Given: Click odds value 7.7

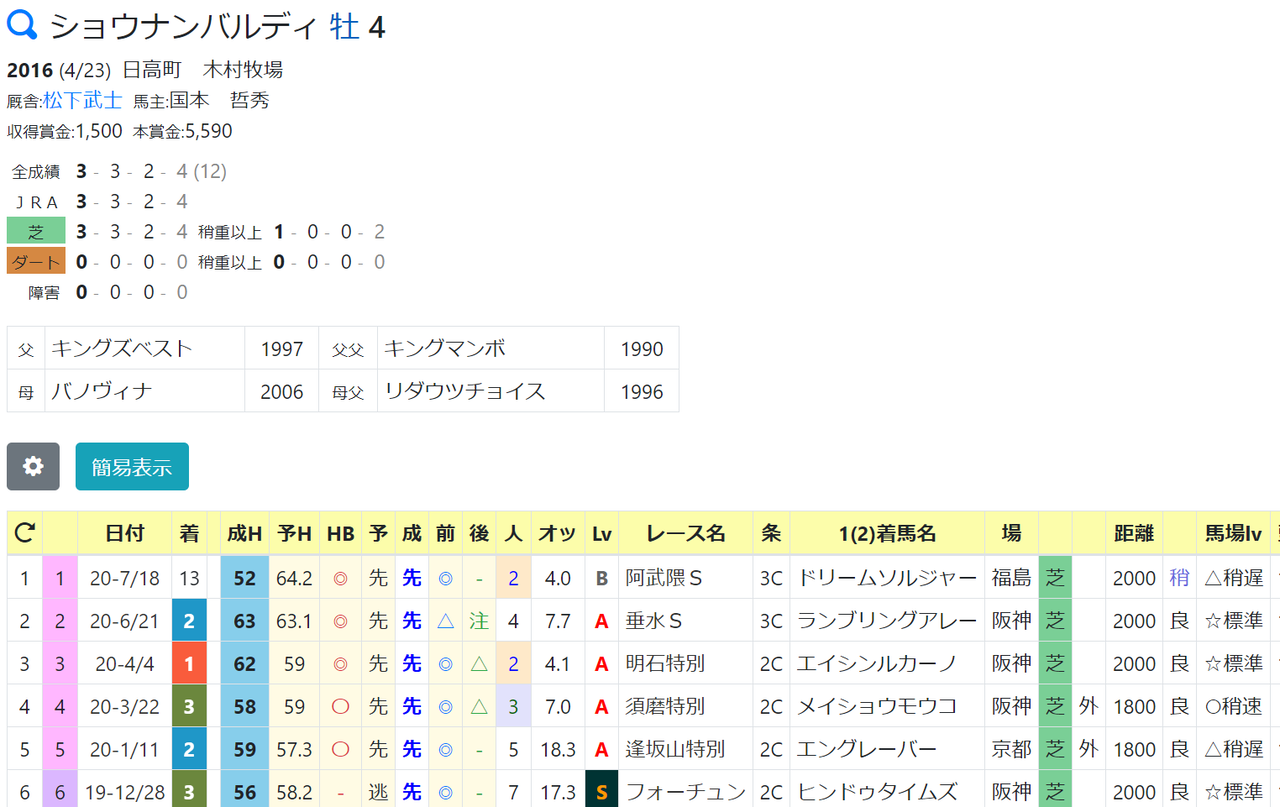Looking at the screenshot, I should click(557, 621).
